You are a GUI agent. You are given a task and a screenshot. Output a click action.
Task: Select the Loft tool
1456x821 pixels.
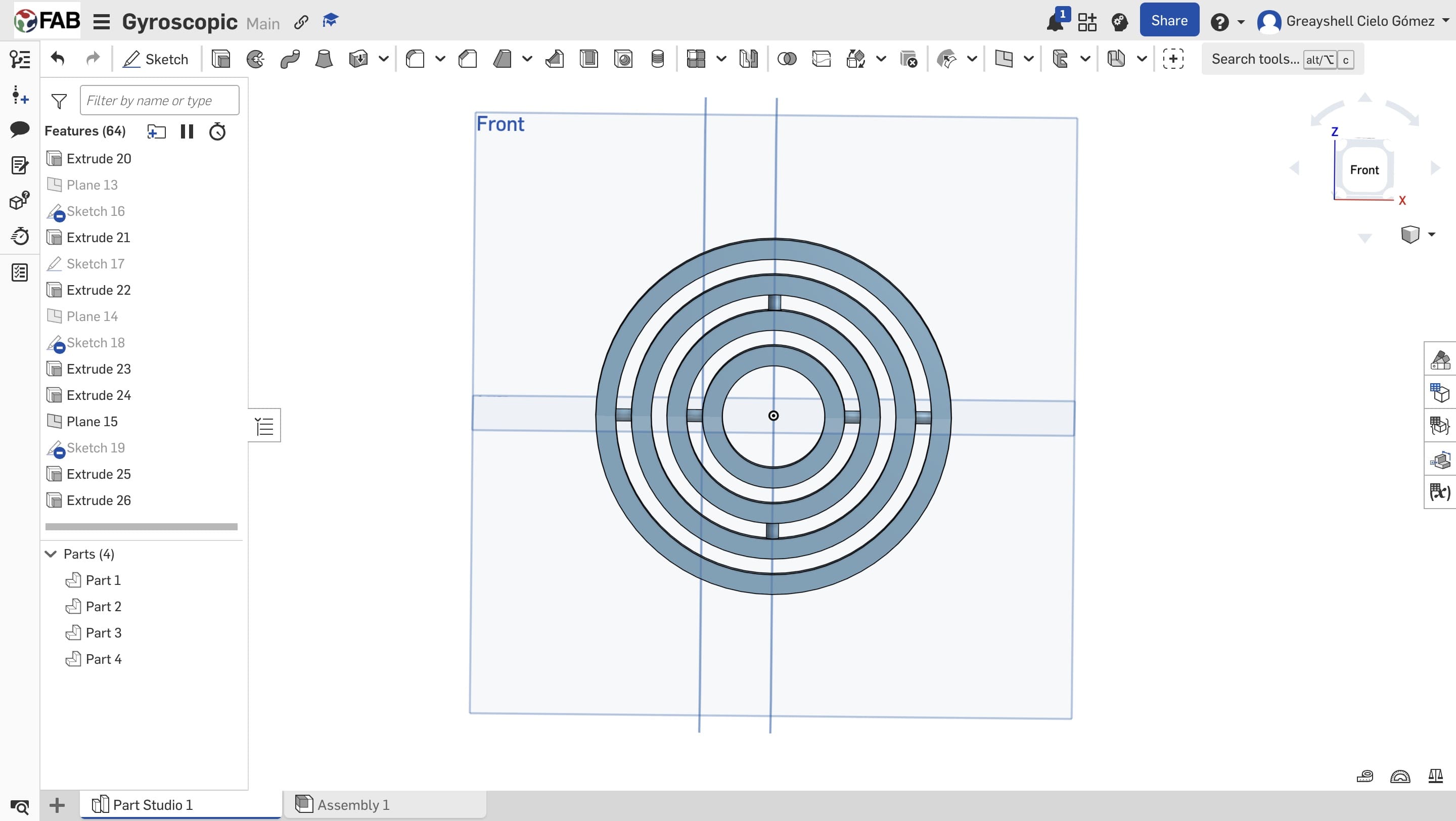324,59
